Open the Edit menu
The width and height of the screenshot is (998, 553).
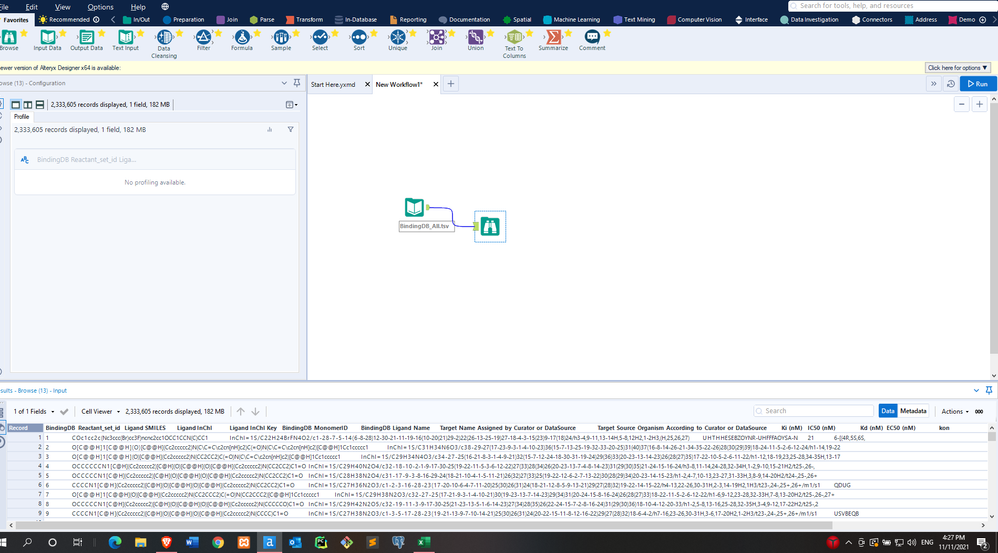(x=31, y=7)
